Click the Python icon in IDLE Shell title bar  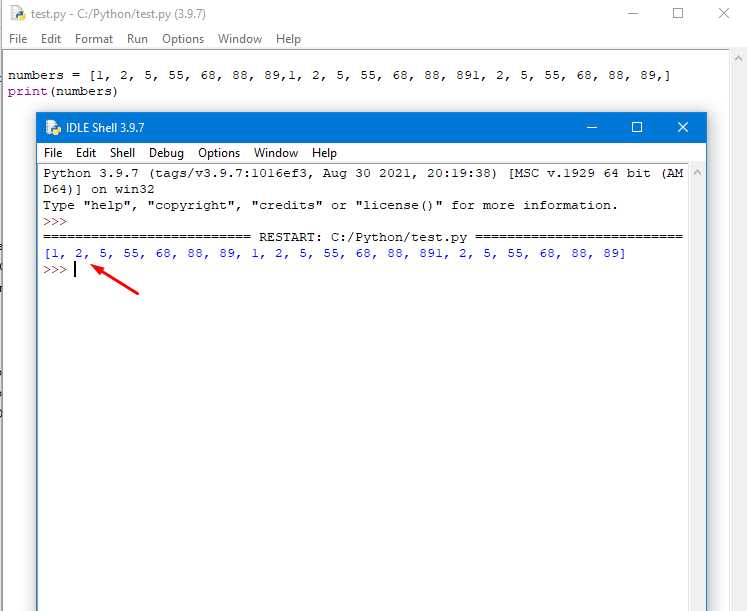tap(53, 128)
